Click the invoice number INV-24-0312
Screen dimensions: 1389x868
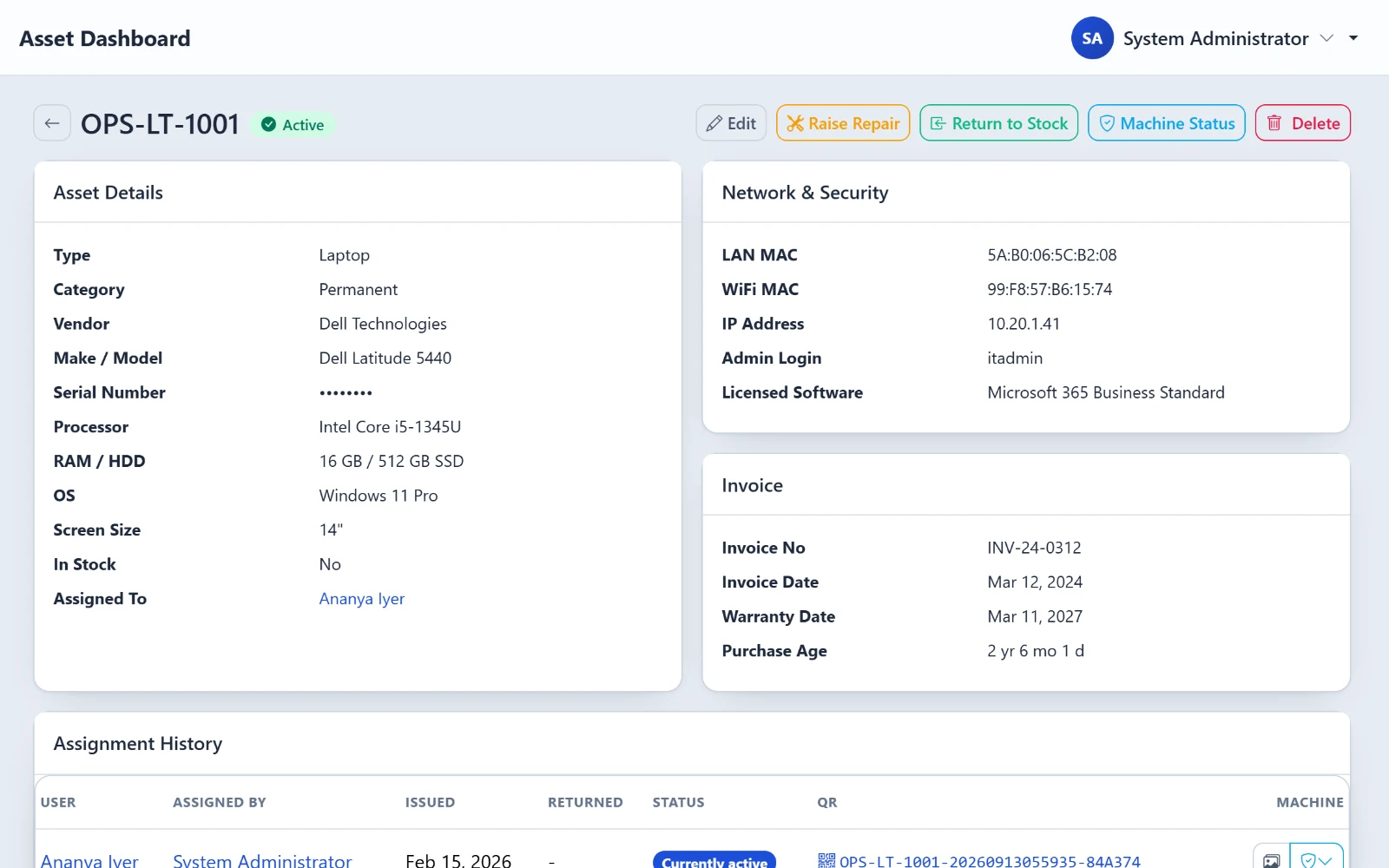click(x=1034, y=548)
